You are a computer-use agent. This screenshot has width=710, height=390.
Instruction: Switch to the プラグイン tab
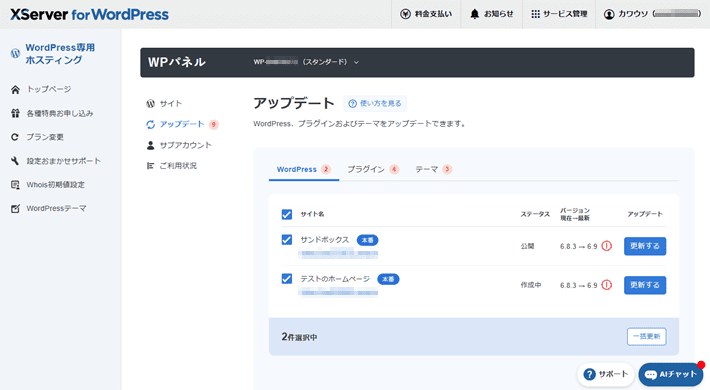(373, 169)
